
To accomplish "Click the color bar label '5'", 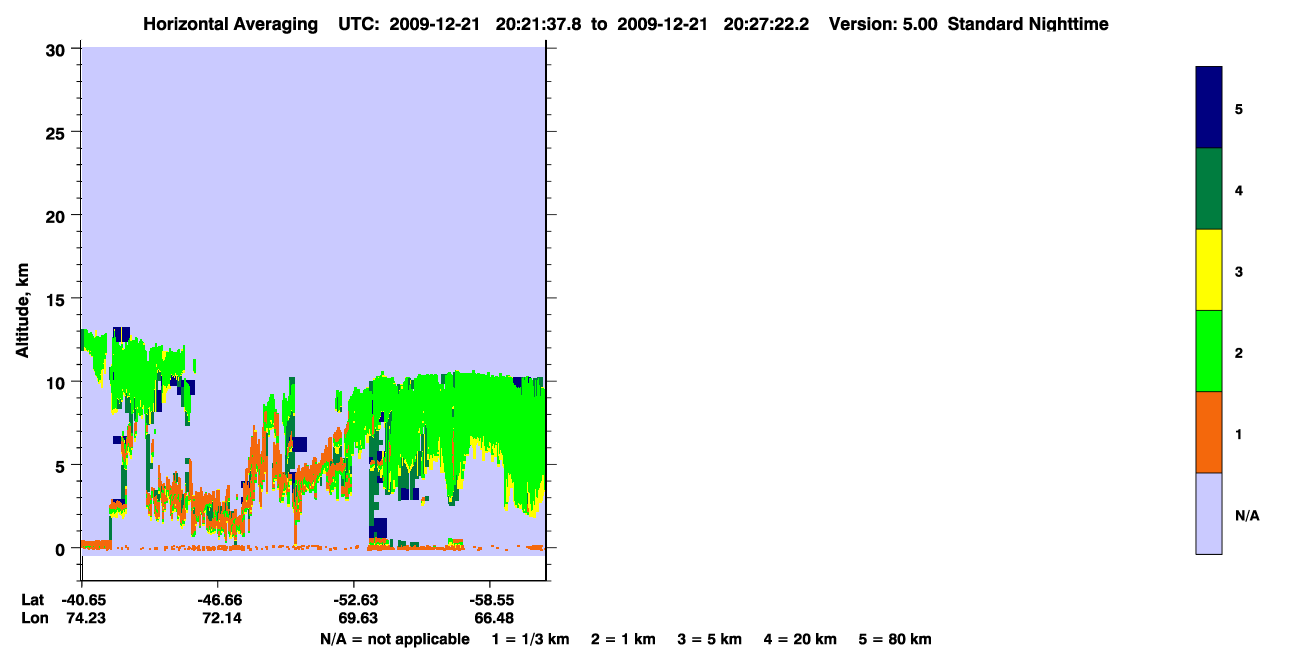I will tap(1239, 108).
